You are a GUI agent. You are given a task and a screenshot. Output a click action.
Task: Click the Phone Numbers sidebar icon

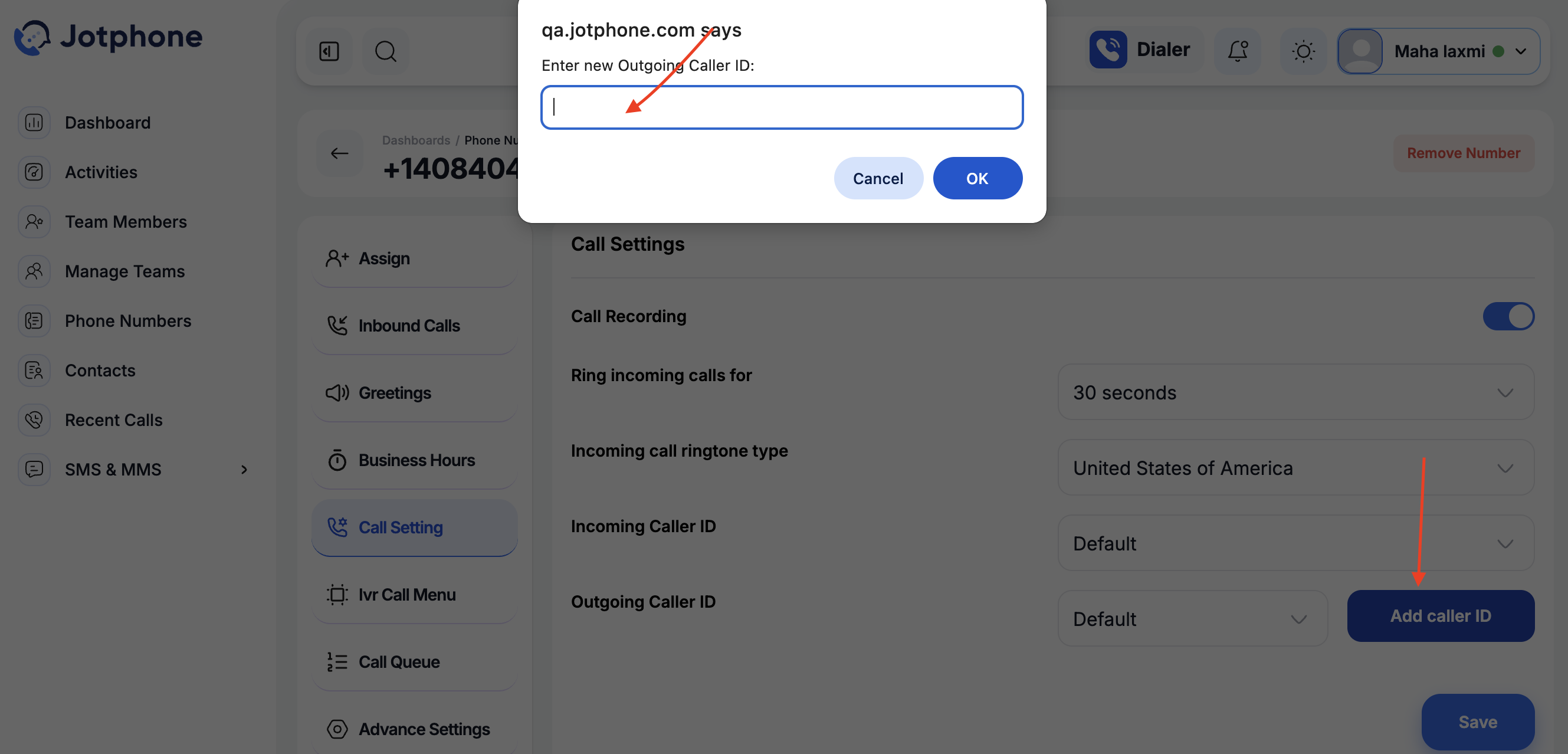point(34,321)
